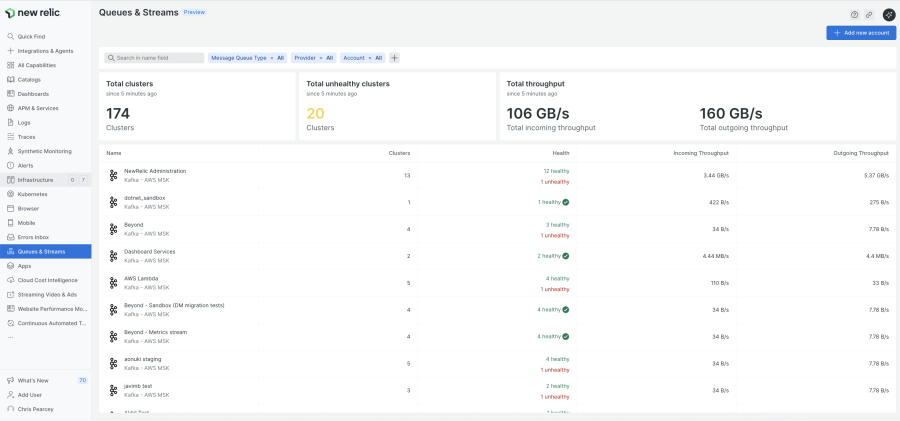Click the Cloud Cost Intelligence sidebar icon
The image size is (900, 421).
pyautogui.click(x=10, y=280)
